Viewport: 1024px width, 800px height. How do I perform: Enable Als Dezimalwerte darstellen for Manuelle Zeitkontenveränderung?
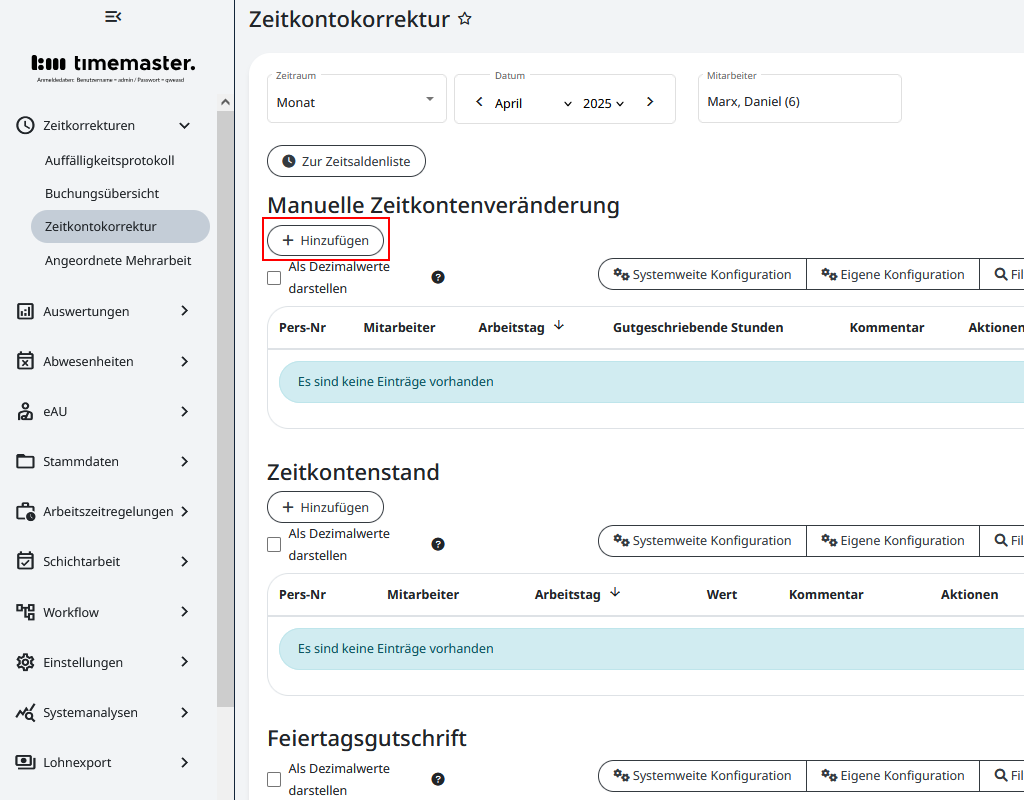point(274,277)
